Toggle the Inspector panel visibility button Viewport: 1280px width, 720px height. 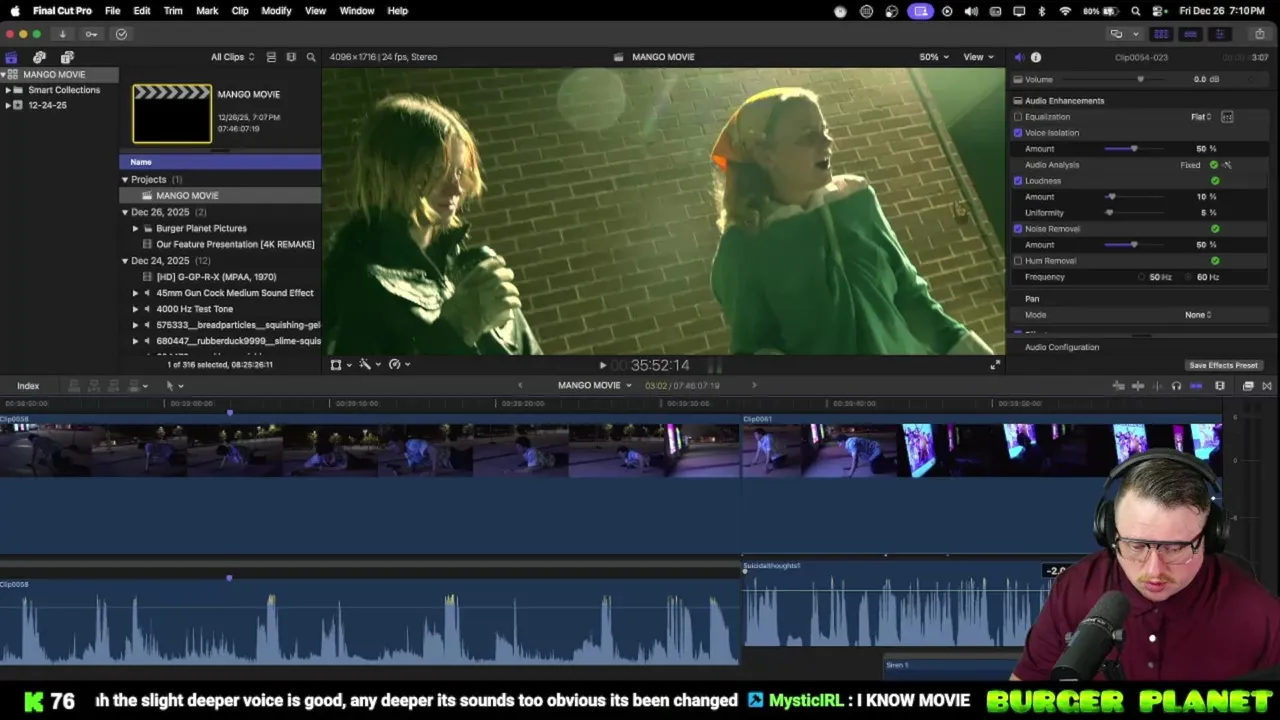coord(1219,34)
